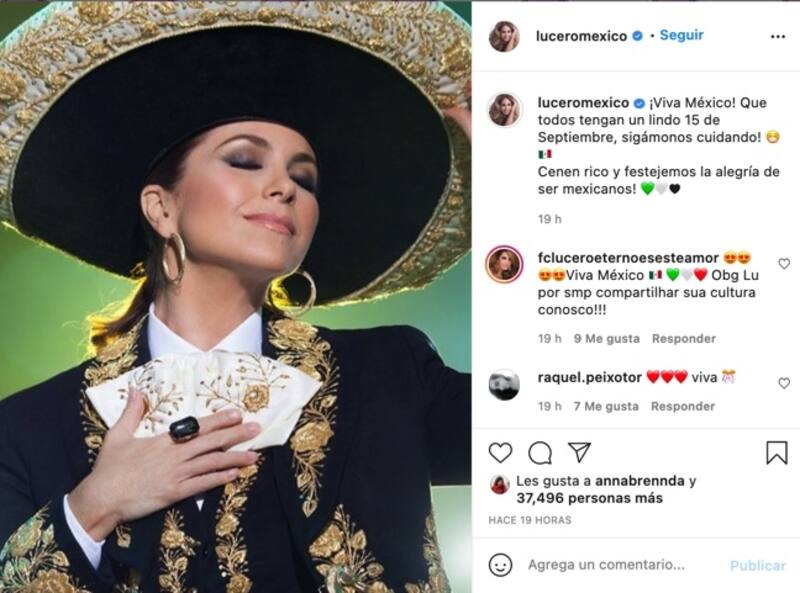
Task: Save post with bookmark icon
Action: 777,453
